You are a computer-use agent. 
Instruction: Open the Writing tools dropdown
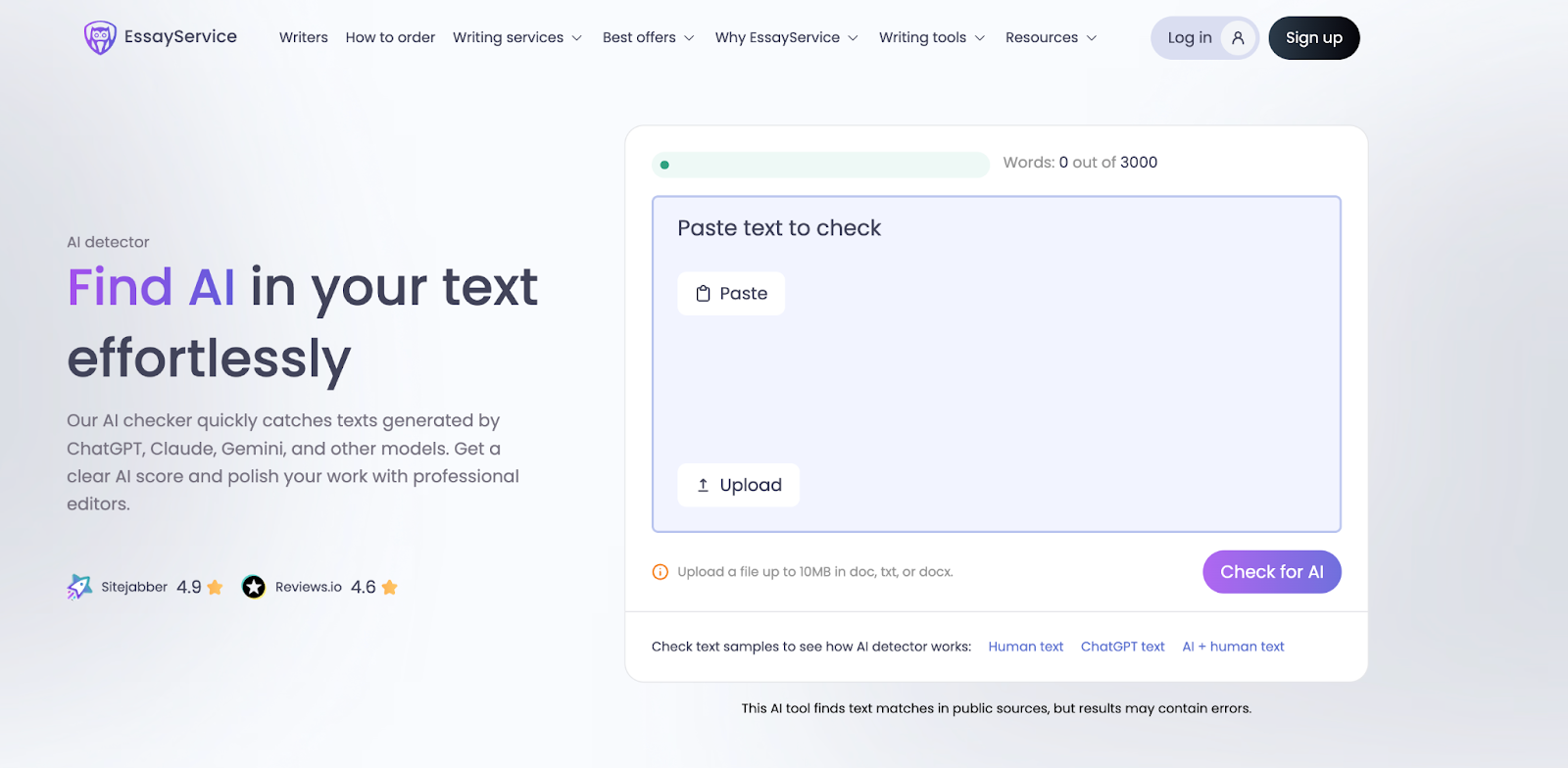pos(931,38)
